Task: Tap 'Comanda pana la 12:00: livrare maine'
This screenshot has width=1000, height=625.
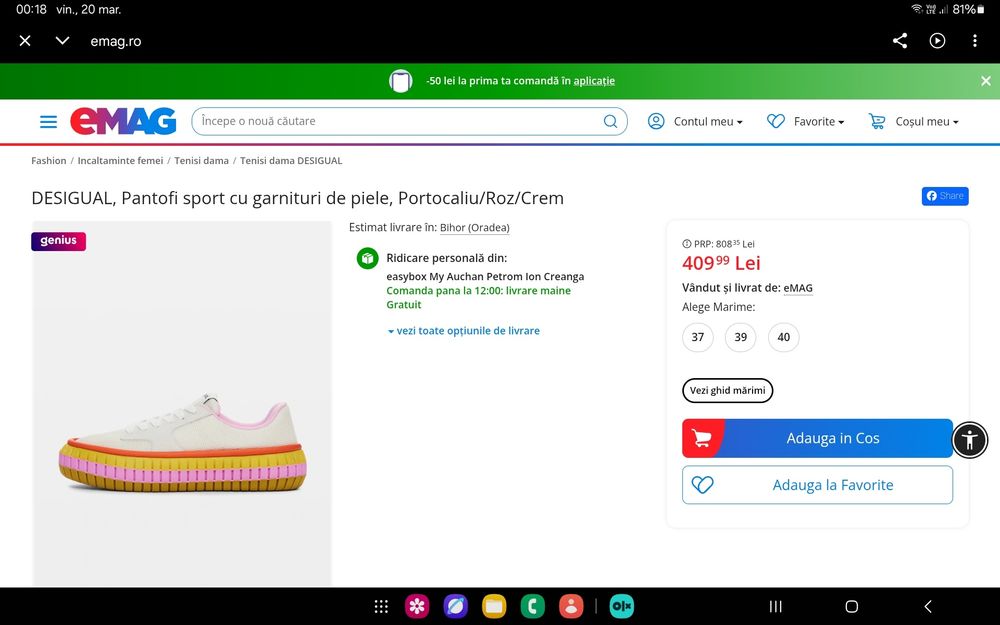Action: [478, 291]
